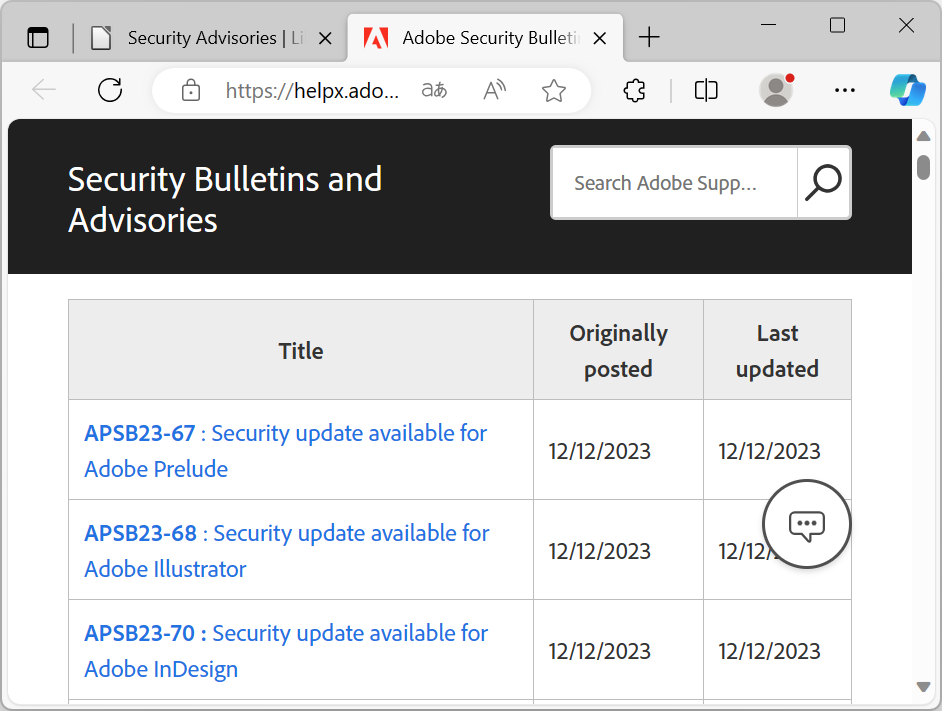Open the translate page icon
The image size is (942, 711).
[434, 91]
